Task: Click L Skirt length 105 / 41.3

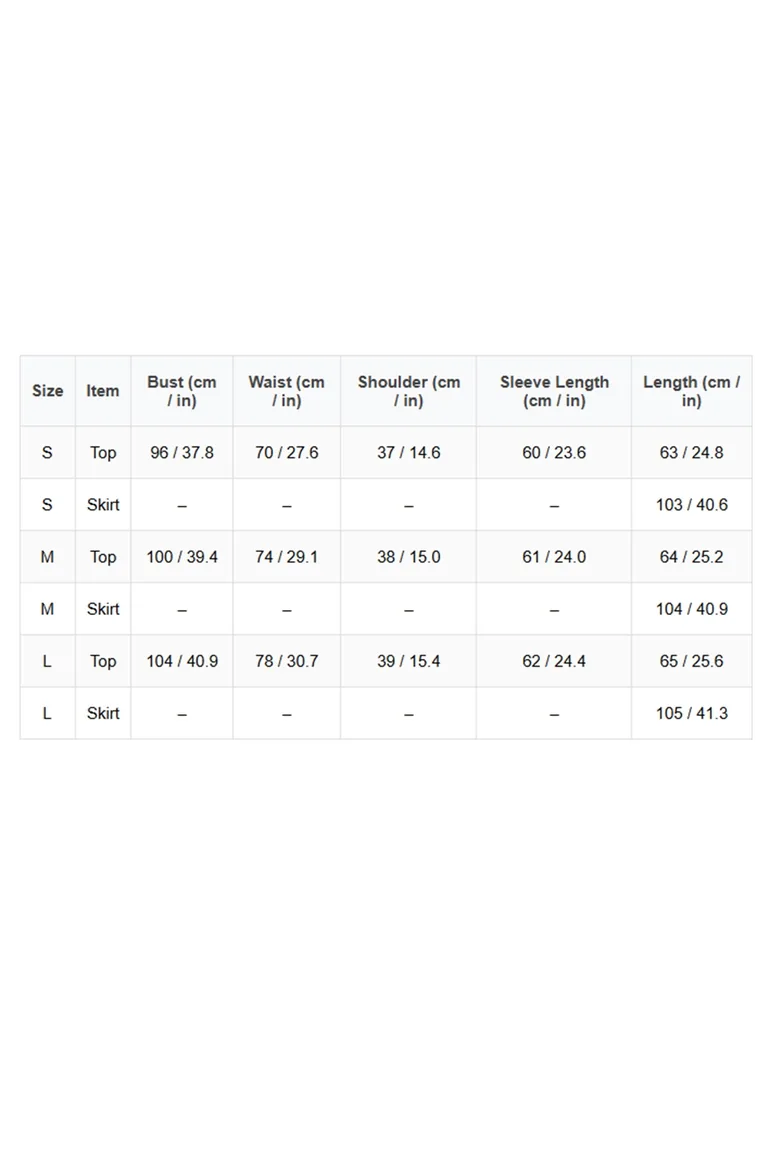Action: pos(691,713)
